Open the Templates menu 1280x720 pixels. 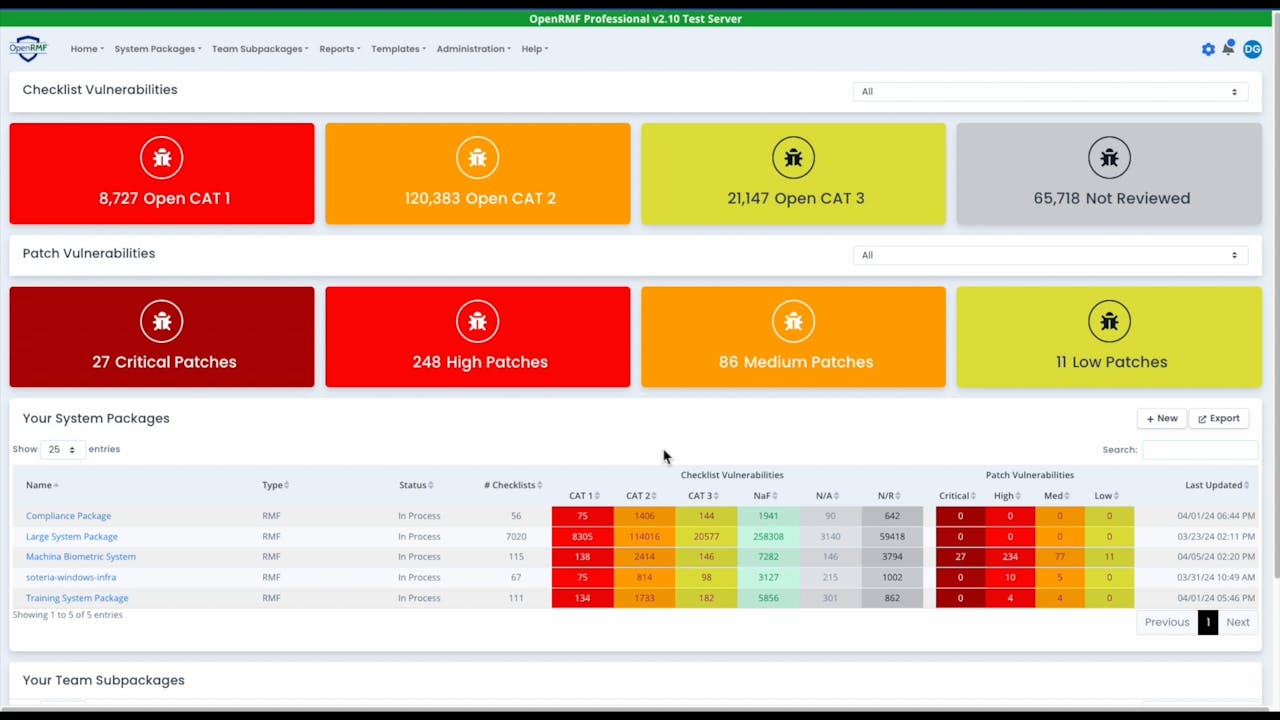click(398, 48)
